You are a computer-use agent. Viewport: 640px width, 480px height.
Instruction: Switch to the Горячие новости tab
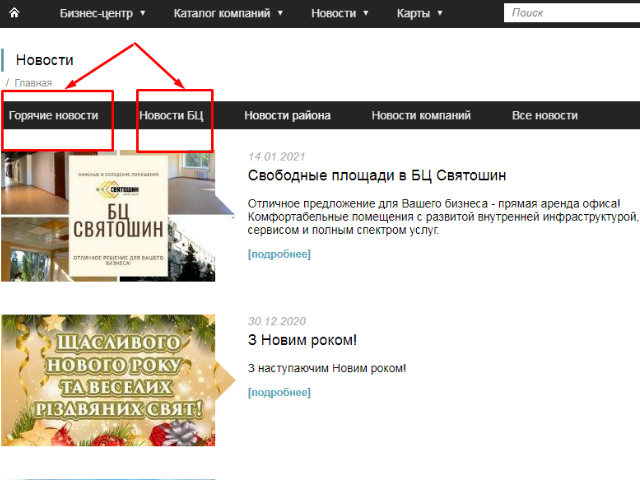[53, 116]
